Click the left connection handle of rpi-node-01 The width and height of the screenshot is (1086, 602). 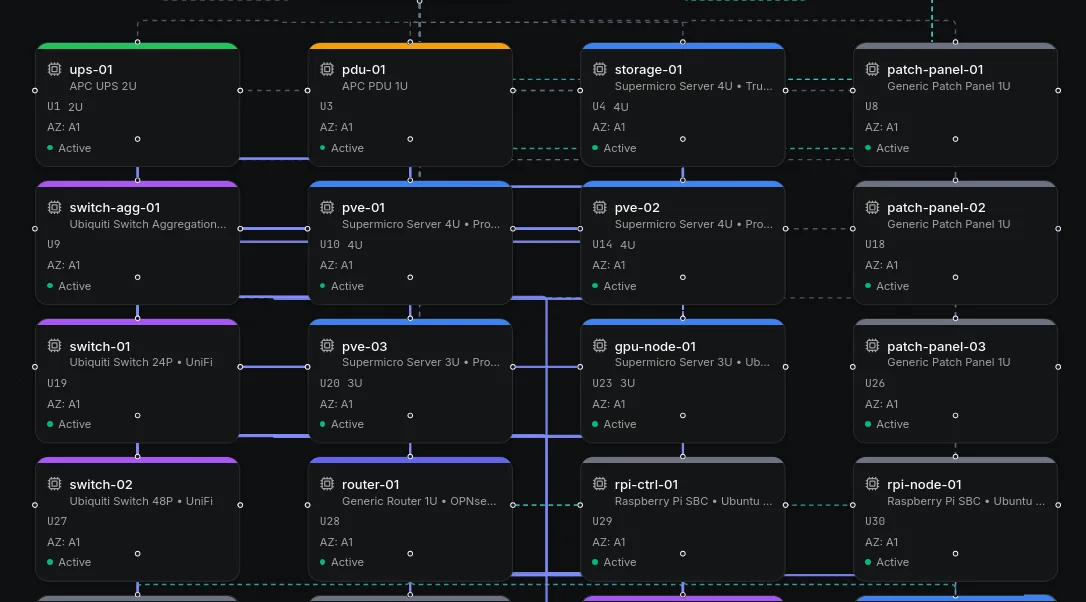853,505
